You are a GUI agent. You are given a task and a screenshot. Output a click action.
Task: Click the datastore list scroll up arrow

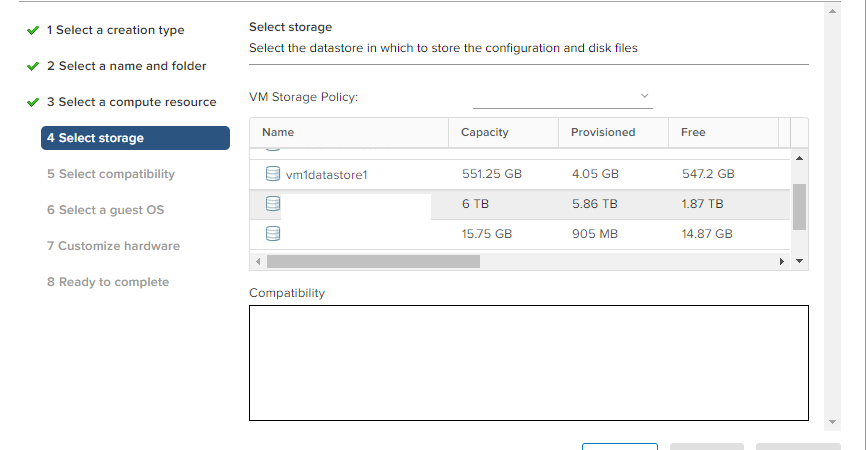click(x=799, y=158)
